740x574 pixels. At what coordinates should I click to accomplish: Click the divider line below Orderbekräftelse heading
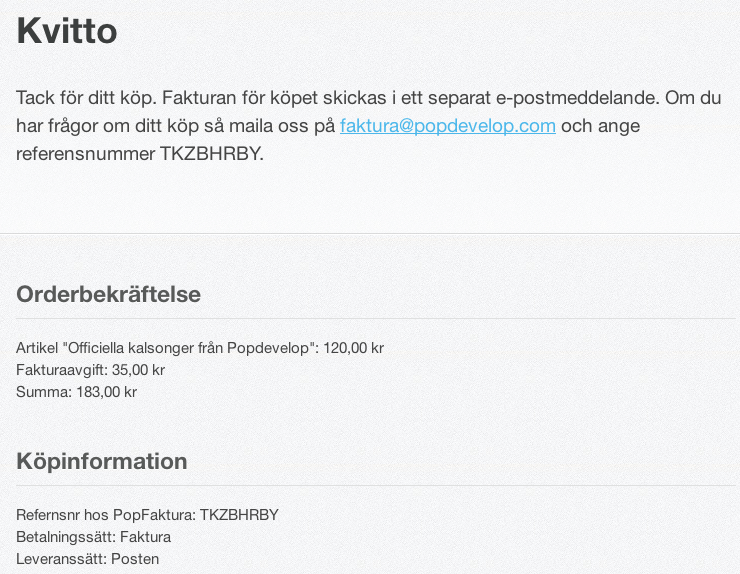point(376,319)
